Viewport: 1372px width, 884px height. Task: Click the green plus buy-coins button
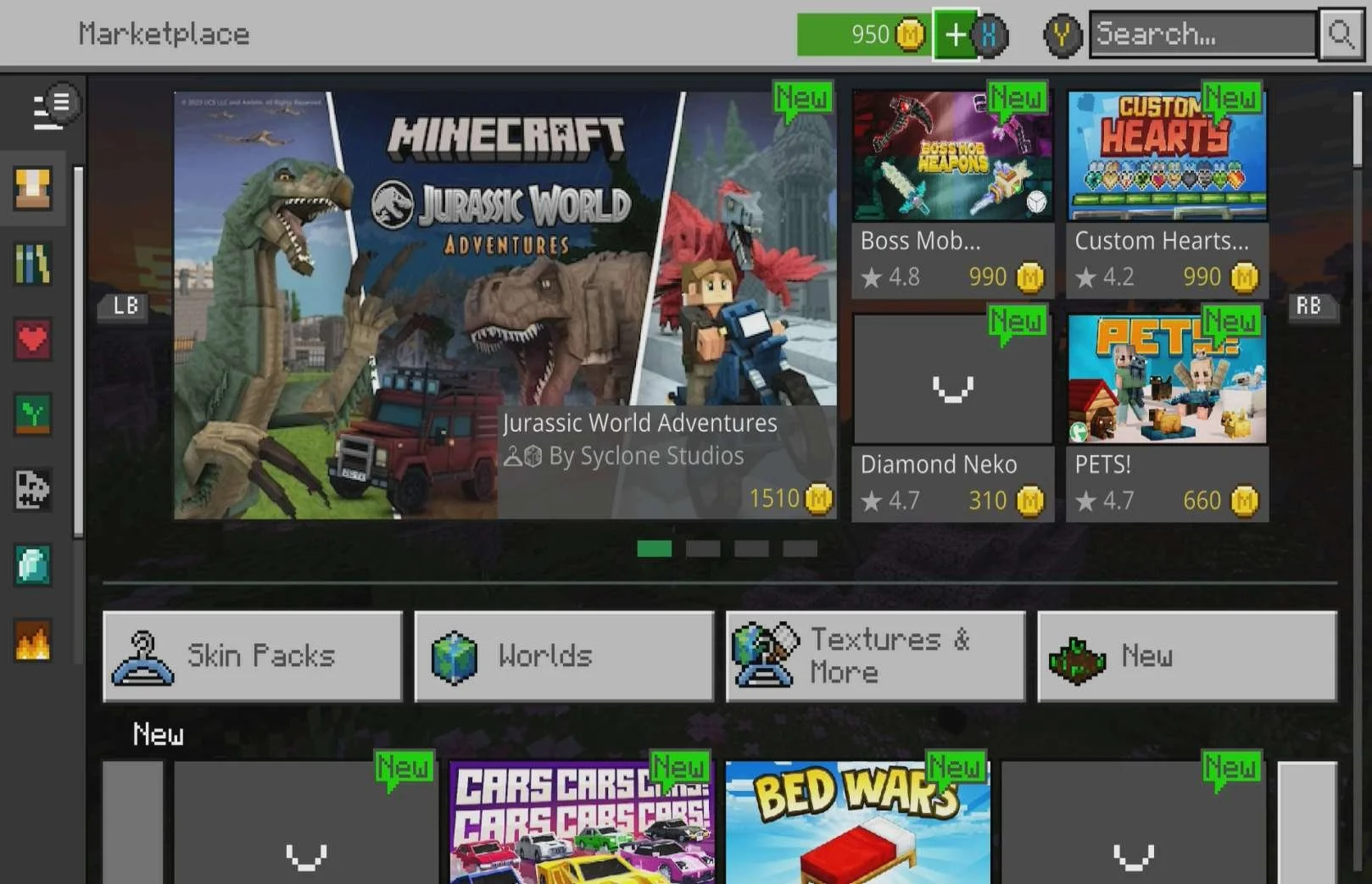click(955, 35)
